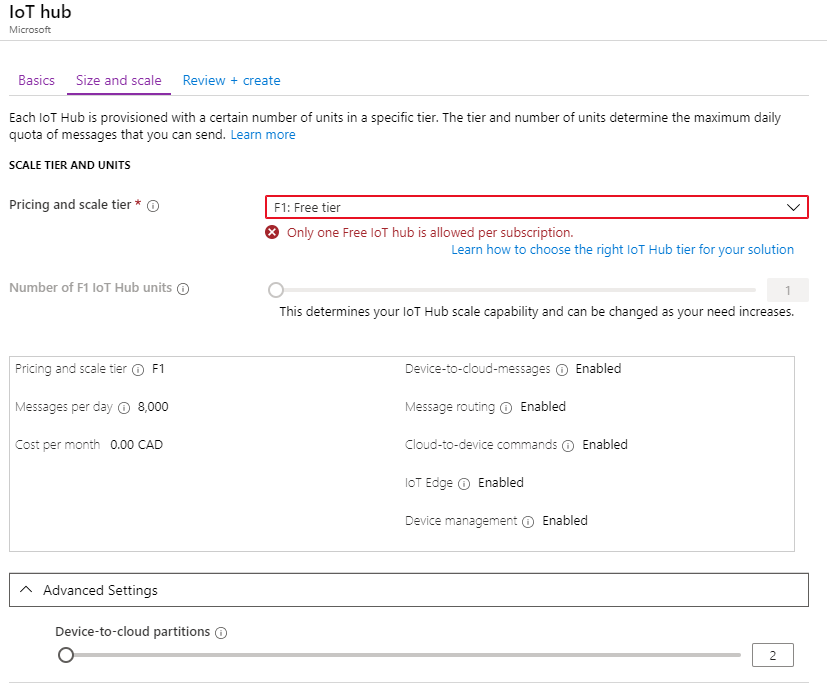Click the F1 IoT Hub units slider handle

[276, 290]
